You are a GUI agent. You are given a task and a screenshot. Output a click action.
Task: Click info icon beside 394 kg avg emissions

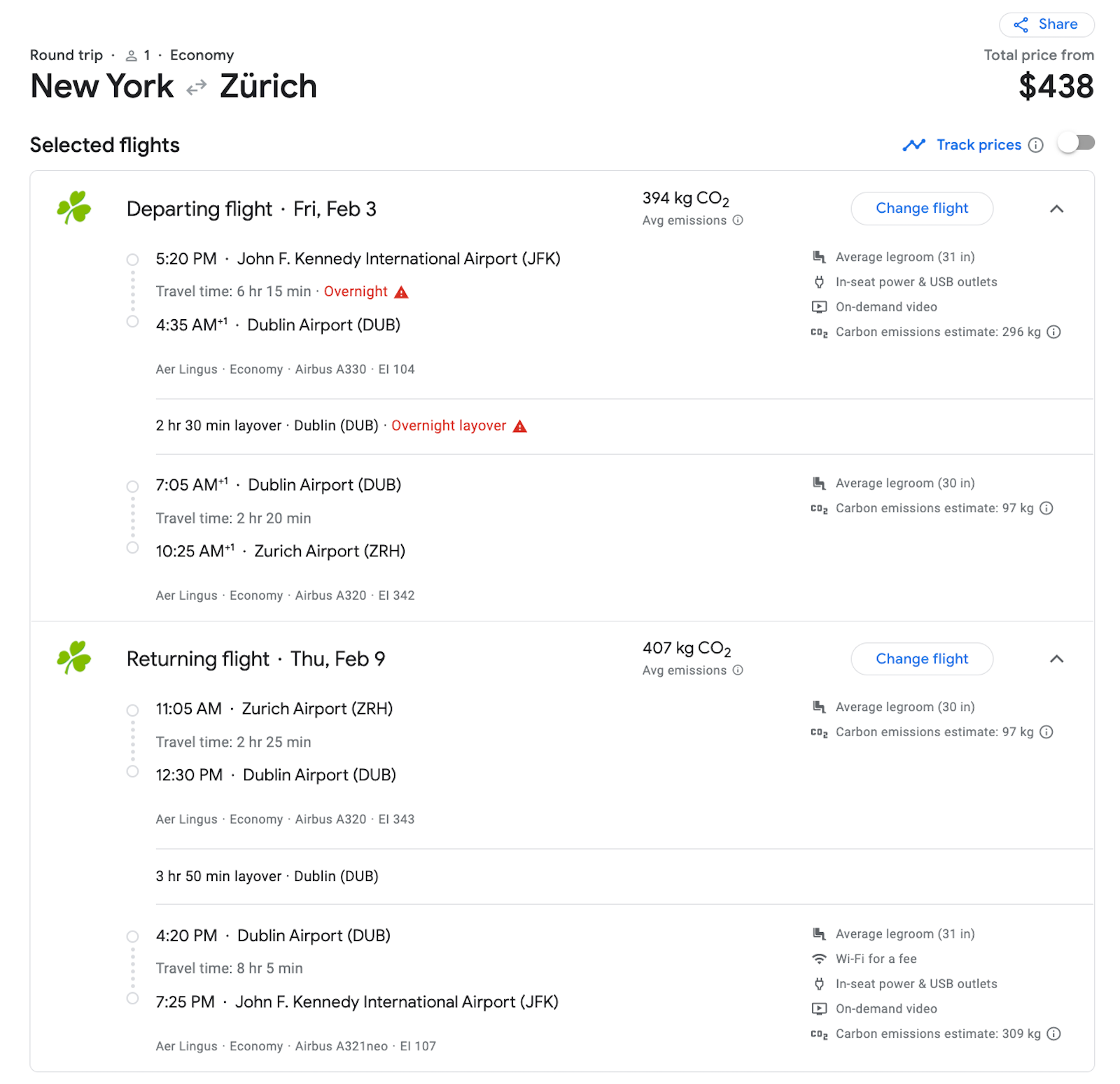[x=738, y=220]
